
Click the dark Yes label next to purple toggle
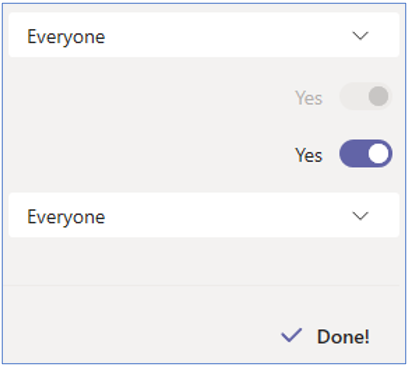[309, 155]
